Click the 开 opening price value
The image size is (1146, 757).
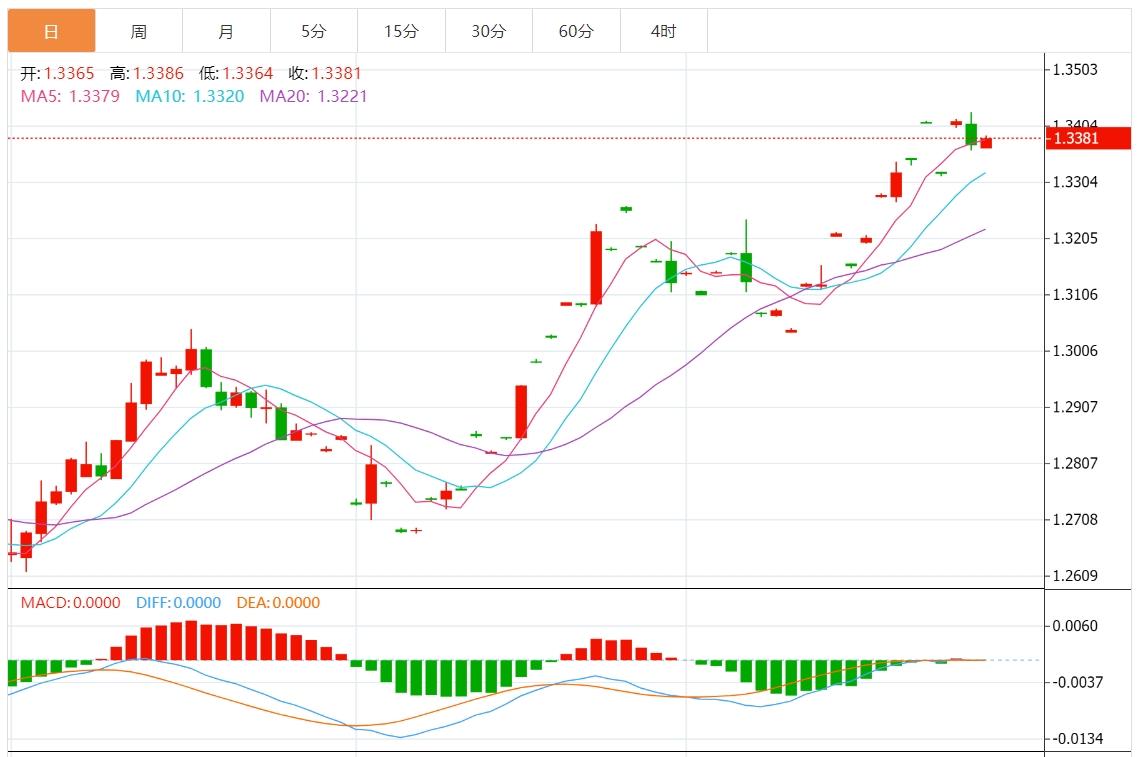69,73
